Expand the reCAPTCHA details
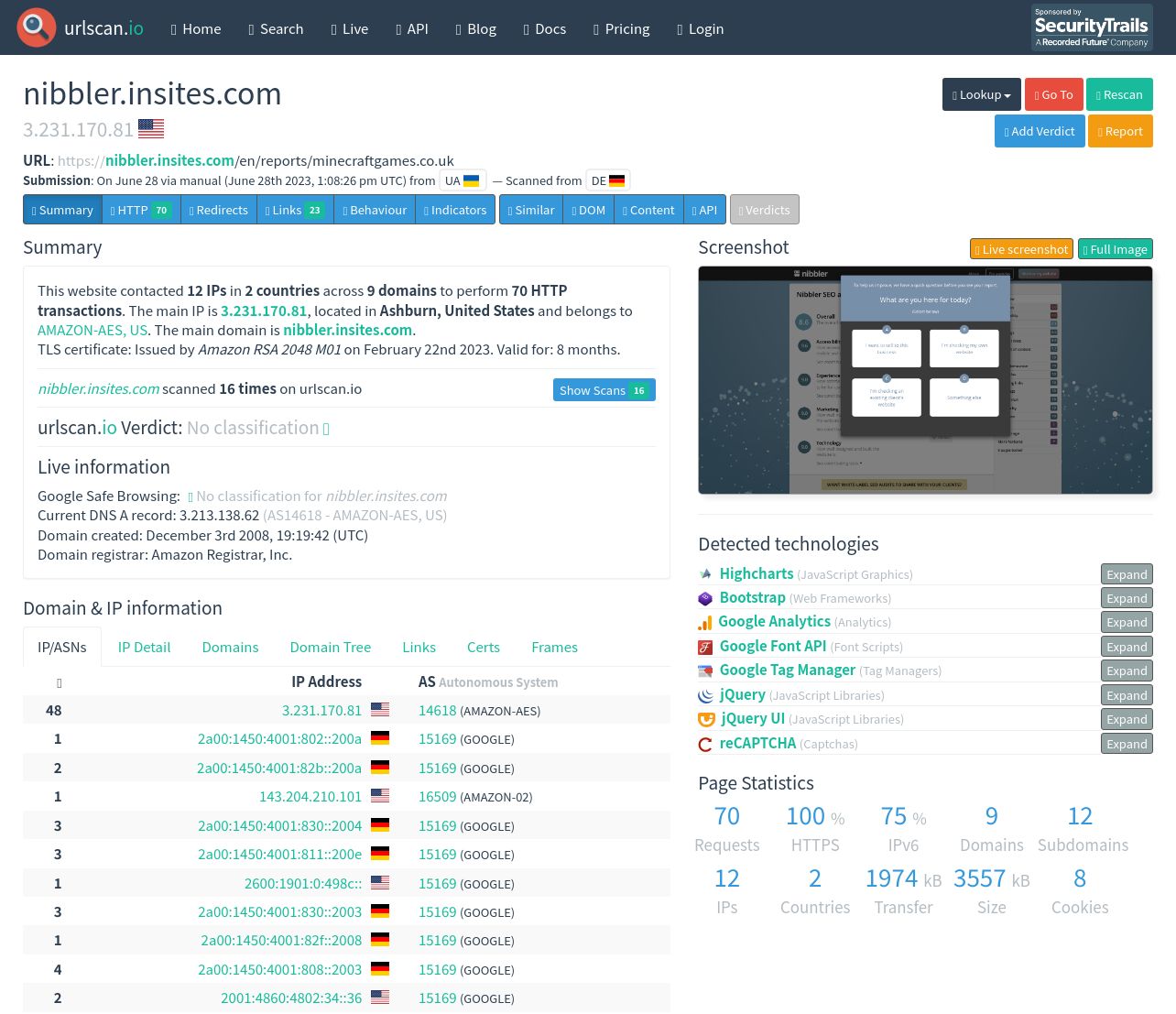This screenshot has width=1176, height=1014. [x=1127, y=744]
